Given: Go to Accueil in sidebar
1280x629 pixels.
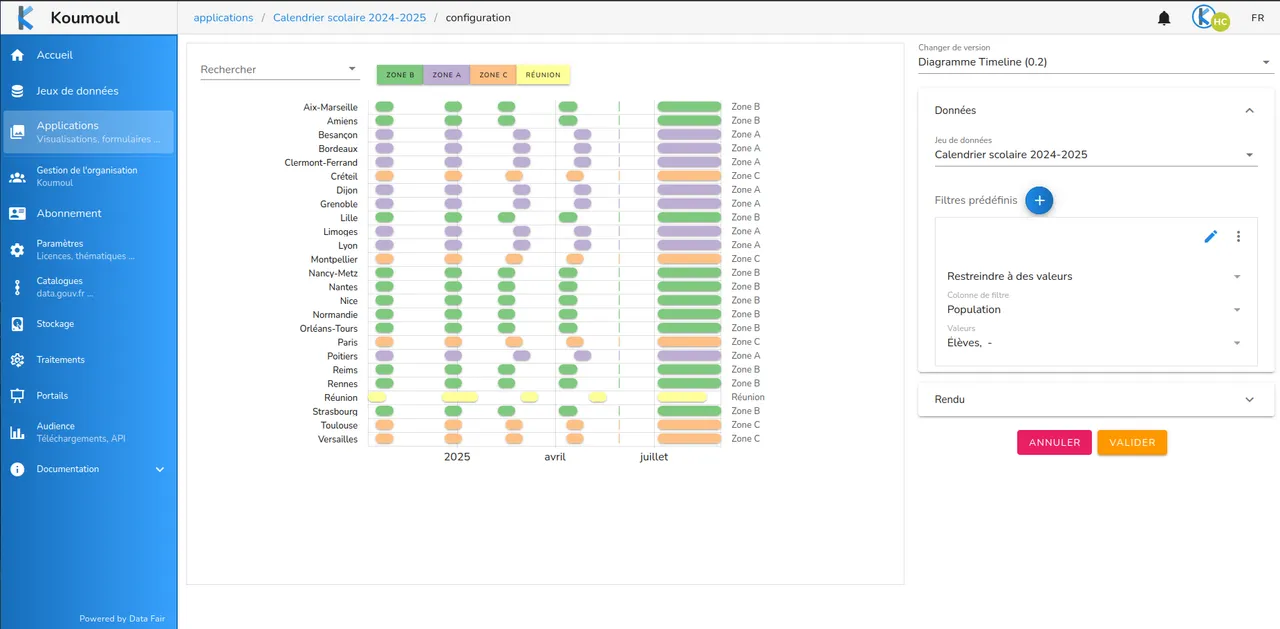Looking at the screenshot, I should click(x=89, y=55).
